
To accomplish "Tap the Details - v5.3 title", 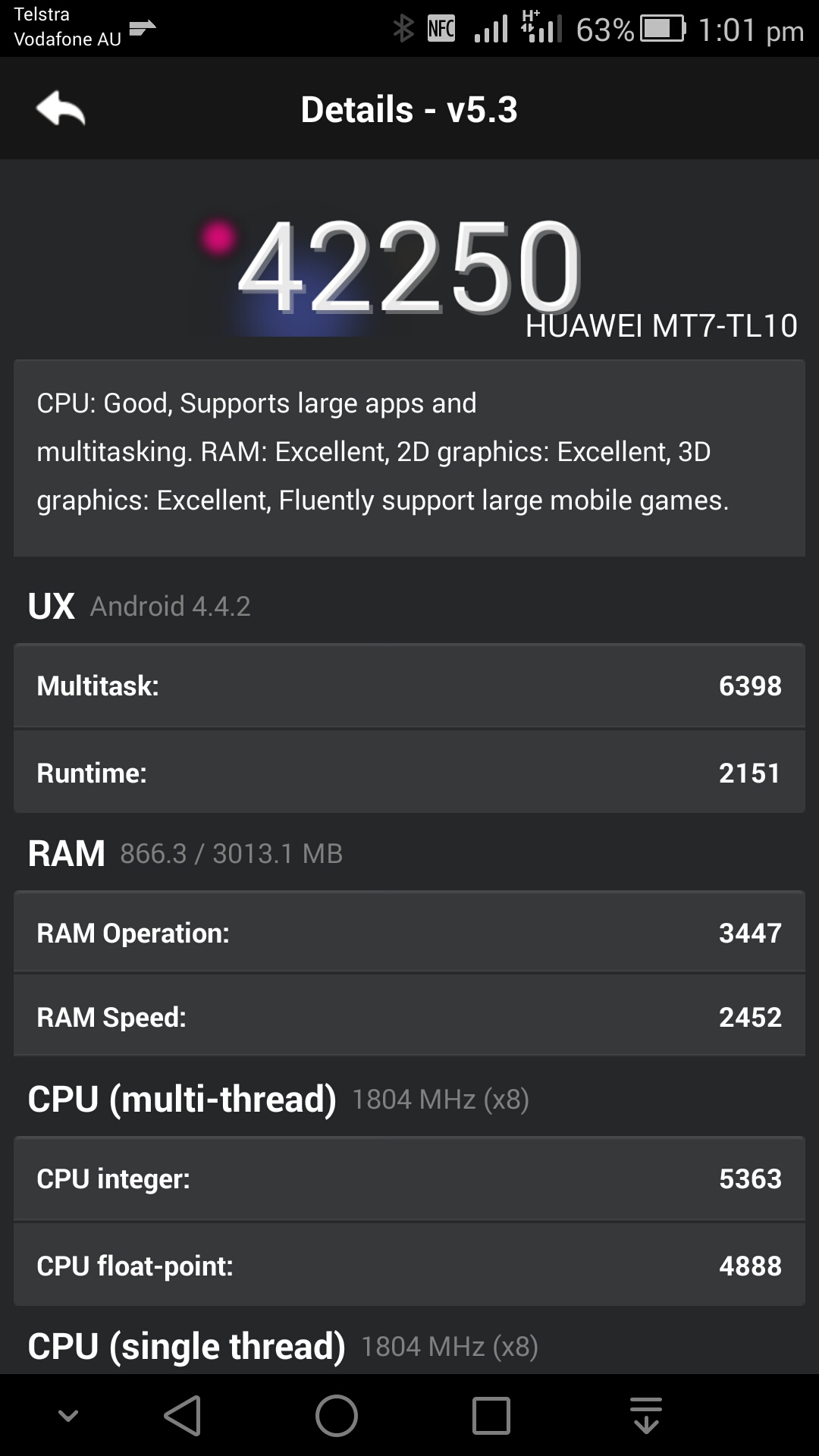I will 409,109.
